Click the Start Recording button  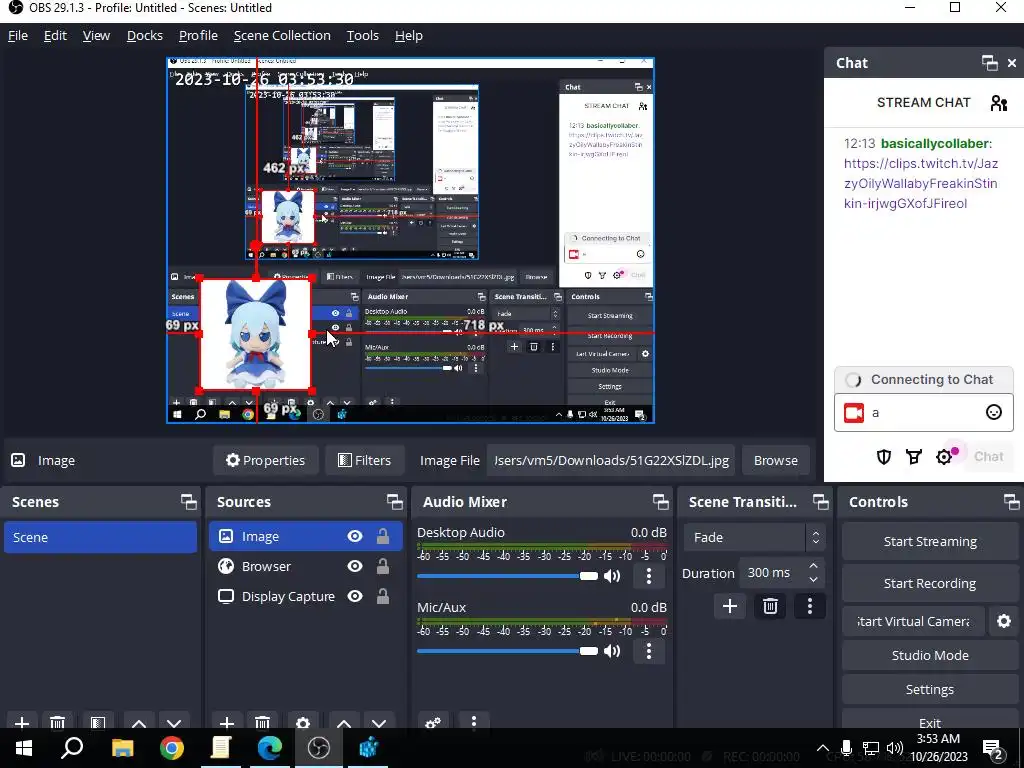pos(930,583)
